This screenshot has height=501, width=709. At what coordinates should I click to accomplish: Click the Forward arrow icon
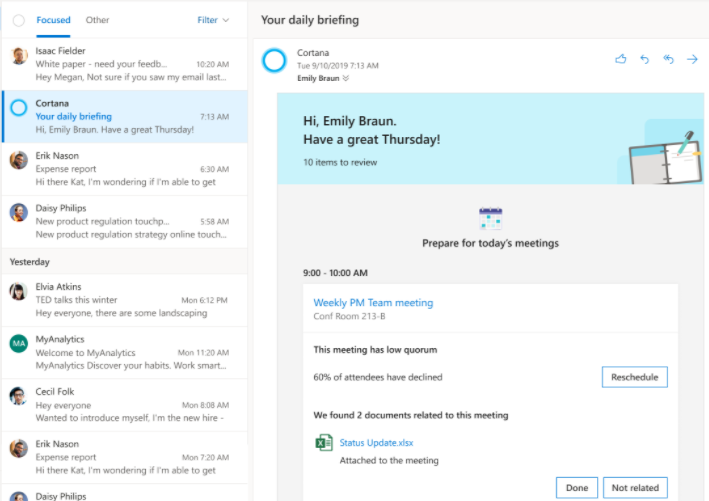coord(692,60)
